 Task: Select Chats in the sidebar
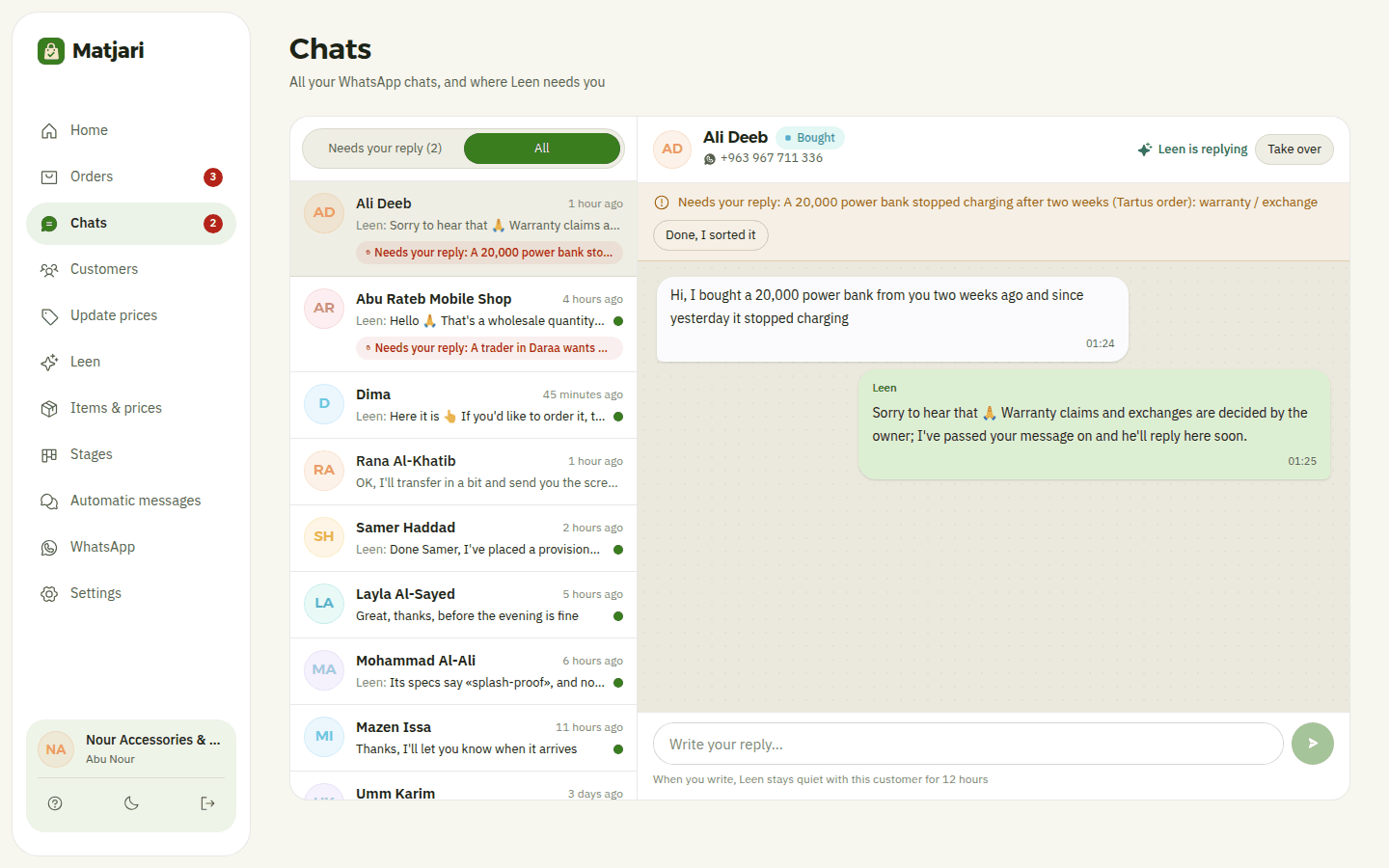131,224
